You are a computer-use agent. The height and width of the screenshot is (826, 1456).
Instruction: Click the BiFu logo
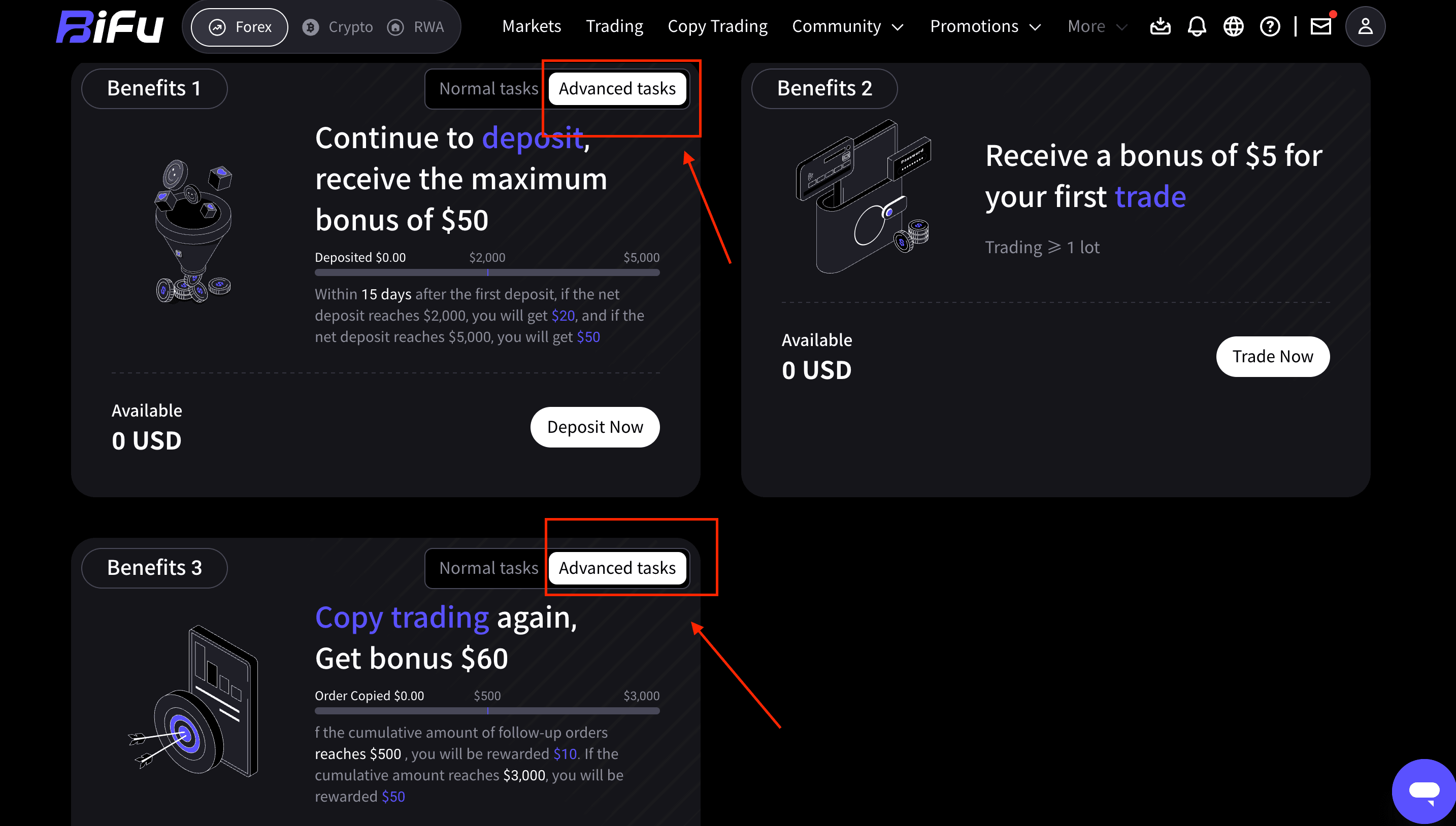pos(110,27)
